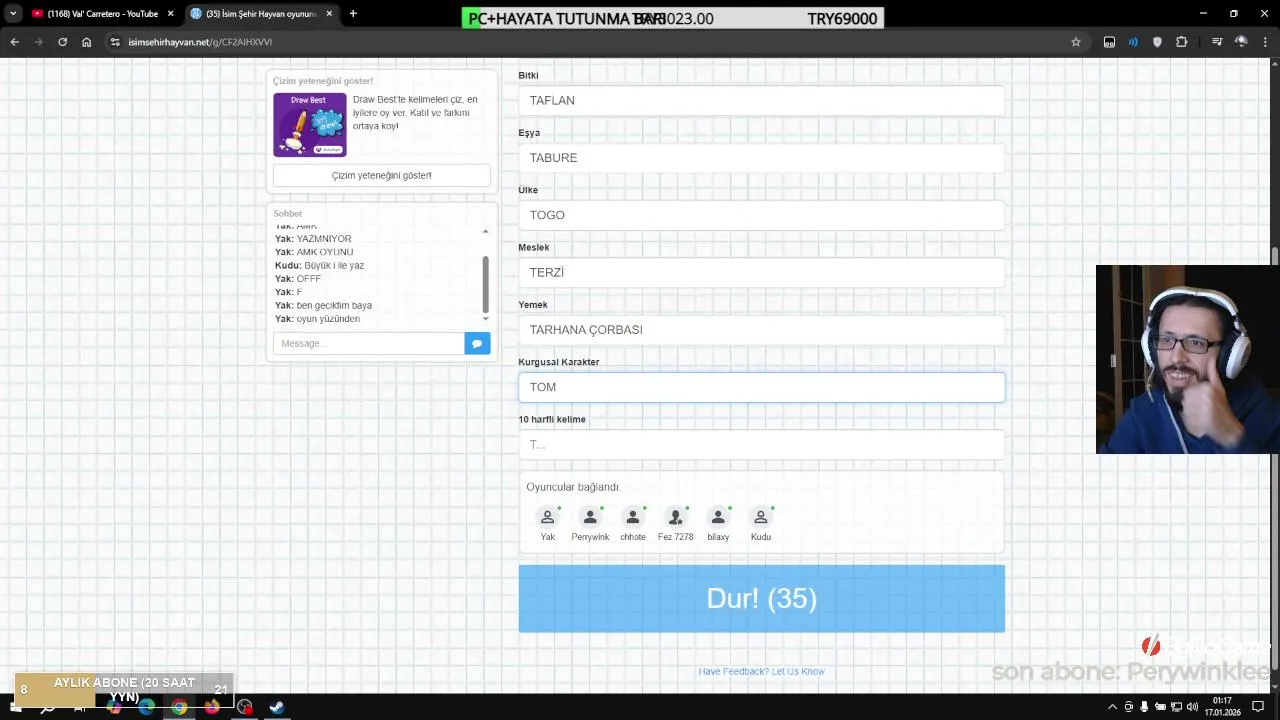
Task: Open the volume control in system tray
Action: (1192, 707)
